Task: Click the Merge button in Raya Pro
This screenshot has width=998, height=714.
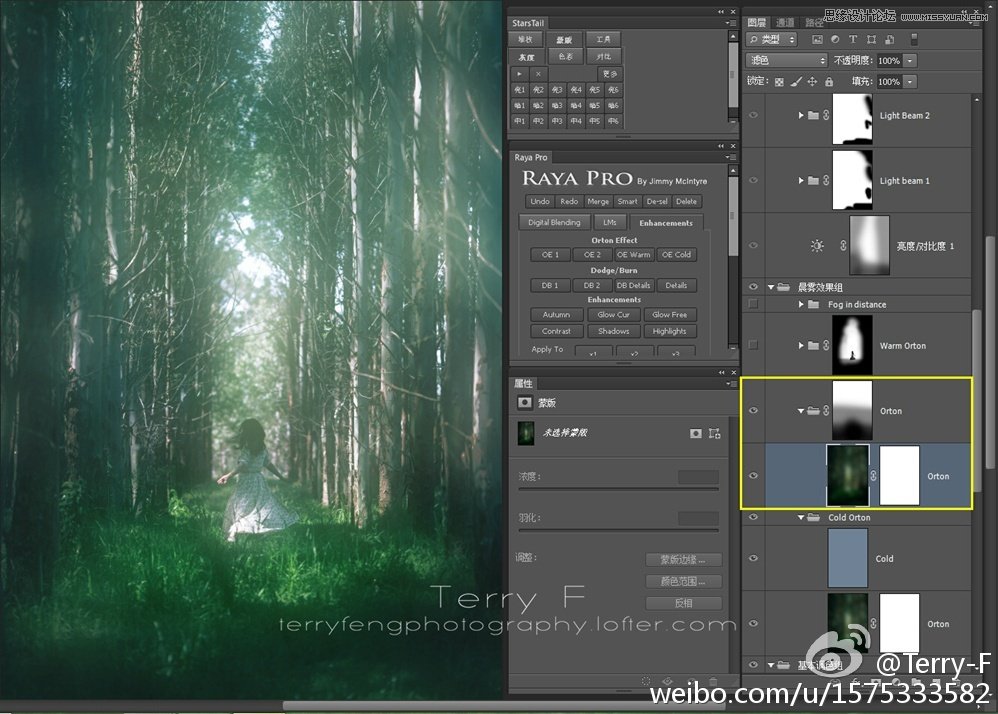Action: pyautogui.click(x=598, y=201)
